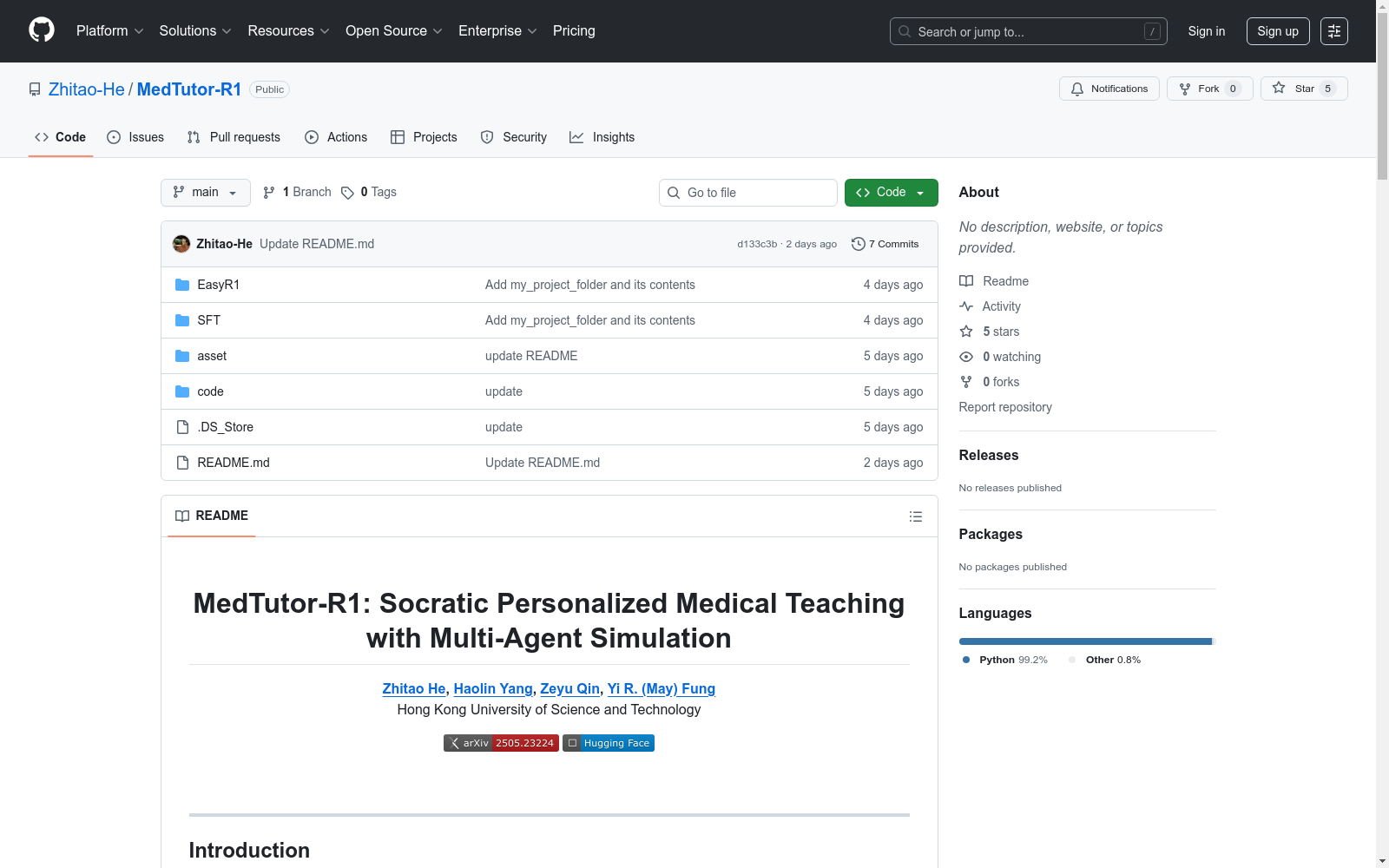Open the 1 Branch link

tap(297, 192)
